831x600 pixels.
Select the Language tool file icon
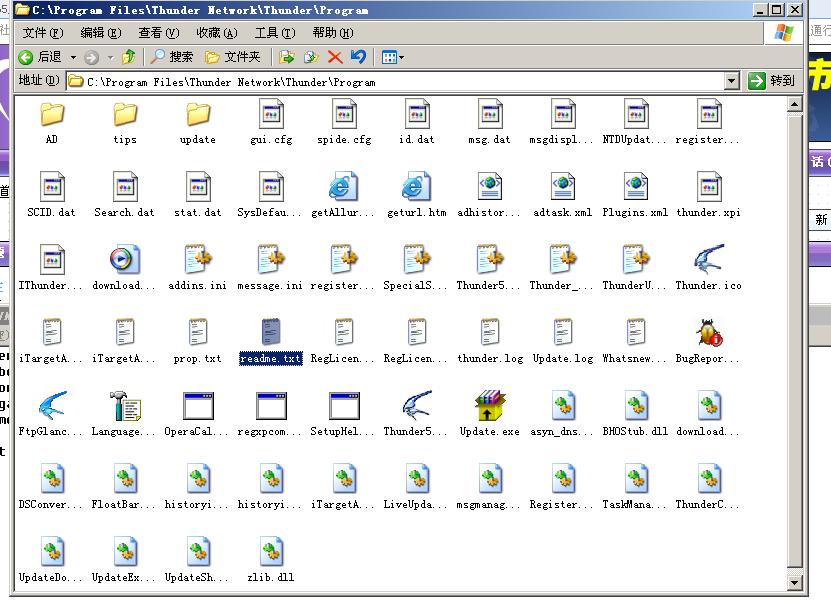point(125,406)
